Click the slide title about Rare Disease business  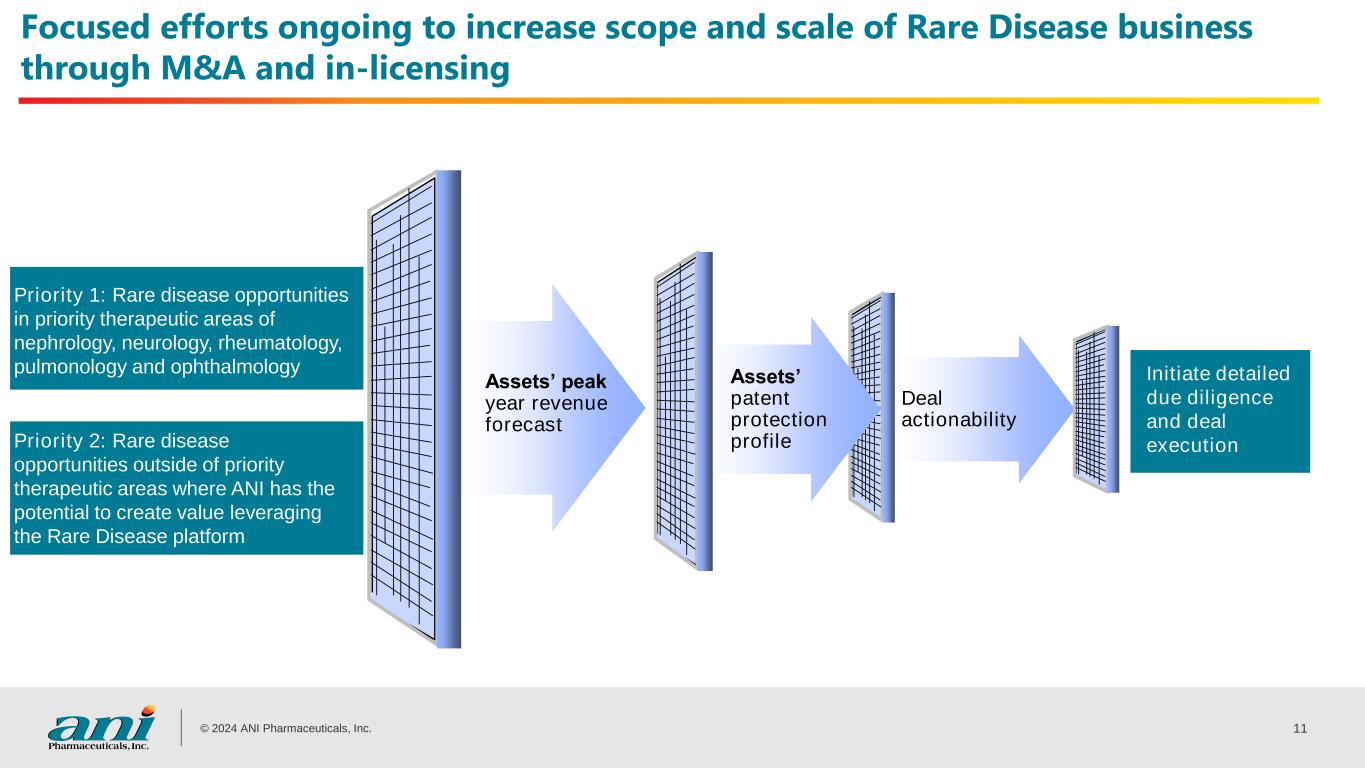point(636,48)
